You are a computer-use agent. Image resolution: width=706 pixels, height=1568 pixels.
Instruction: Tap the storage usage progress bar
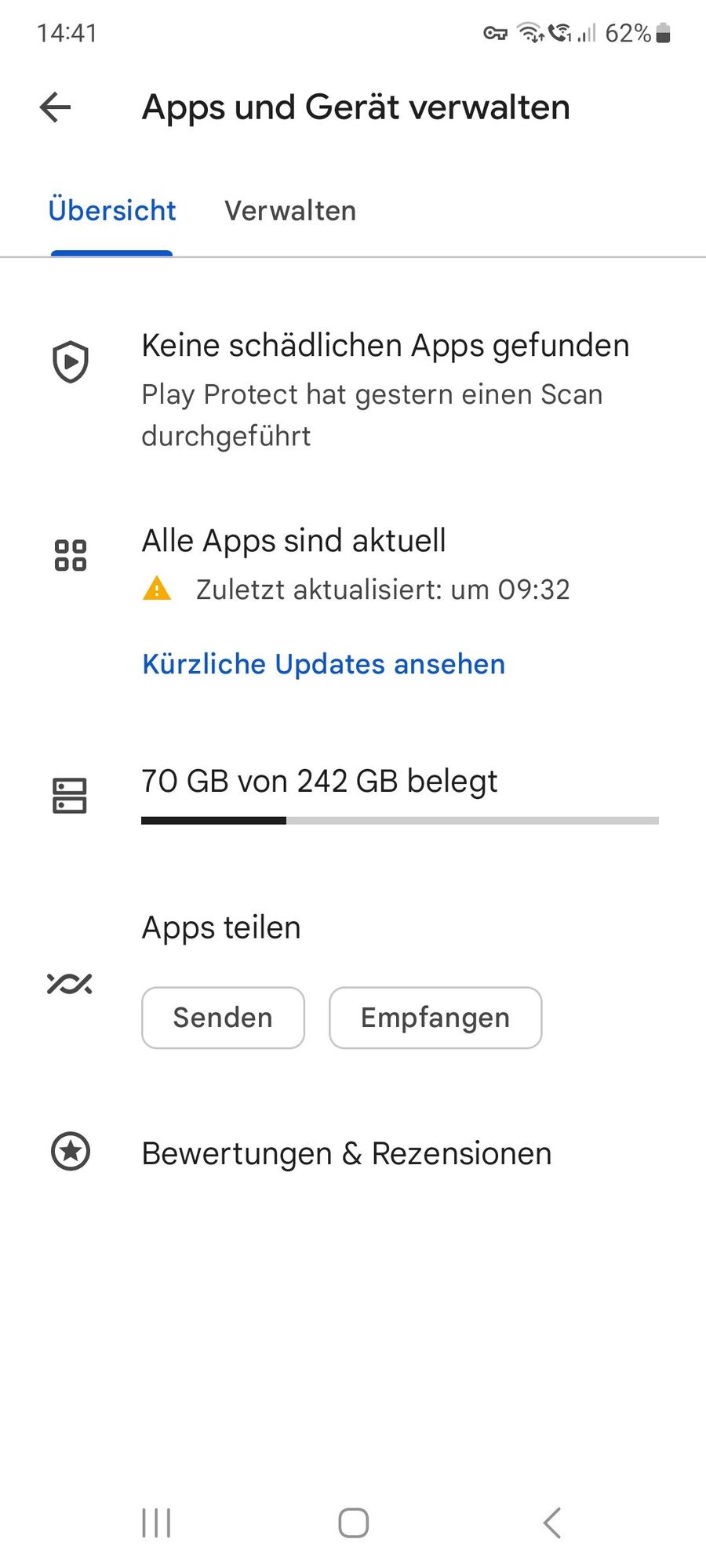coord(400,821)
